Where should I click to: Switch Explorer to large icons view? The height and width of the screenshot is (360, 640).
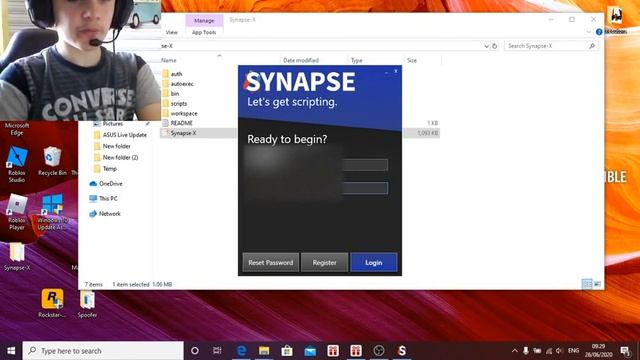597,284
